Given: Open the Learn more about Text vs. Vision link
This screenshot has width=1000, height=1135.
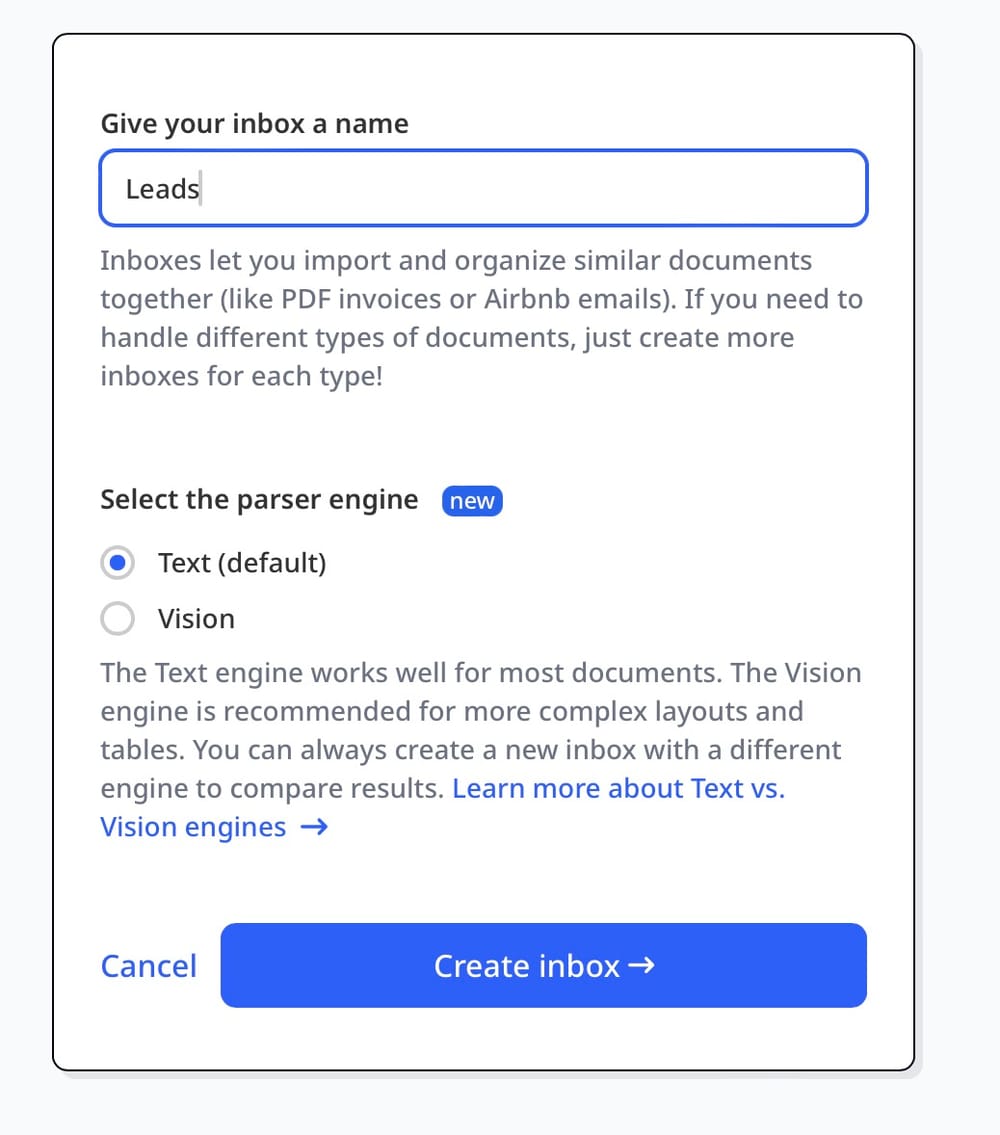Looking at the screenshot, I should point(617,789).
